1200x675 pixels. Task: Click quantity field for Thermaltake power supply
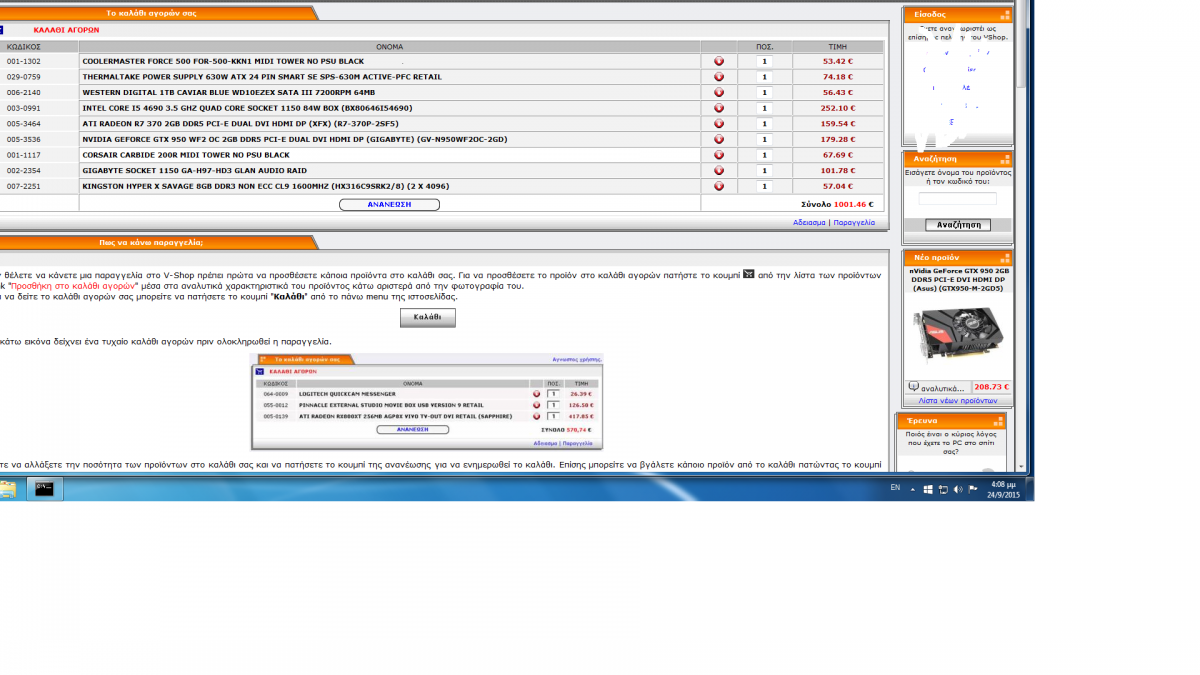765,77
